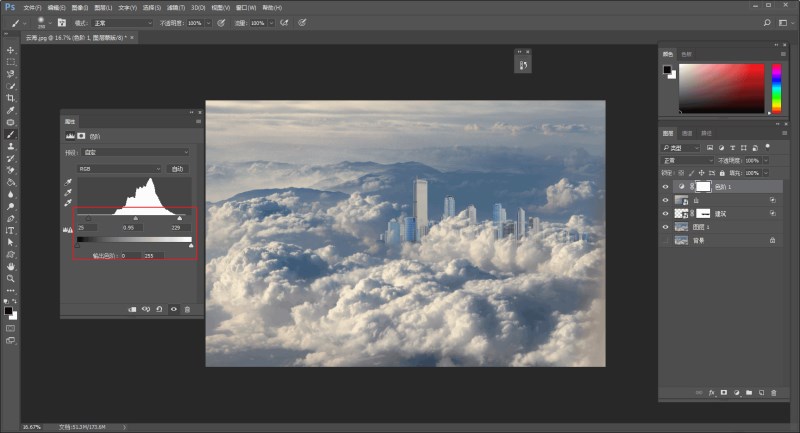Select the Hand tool
The width and height of the screenshot is (800, 433).
click(11, 267)
